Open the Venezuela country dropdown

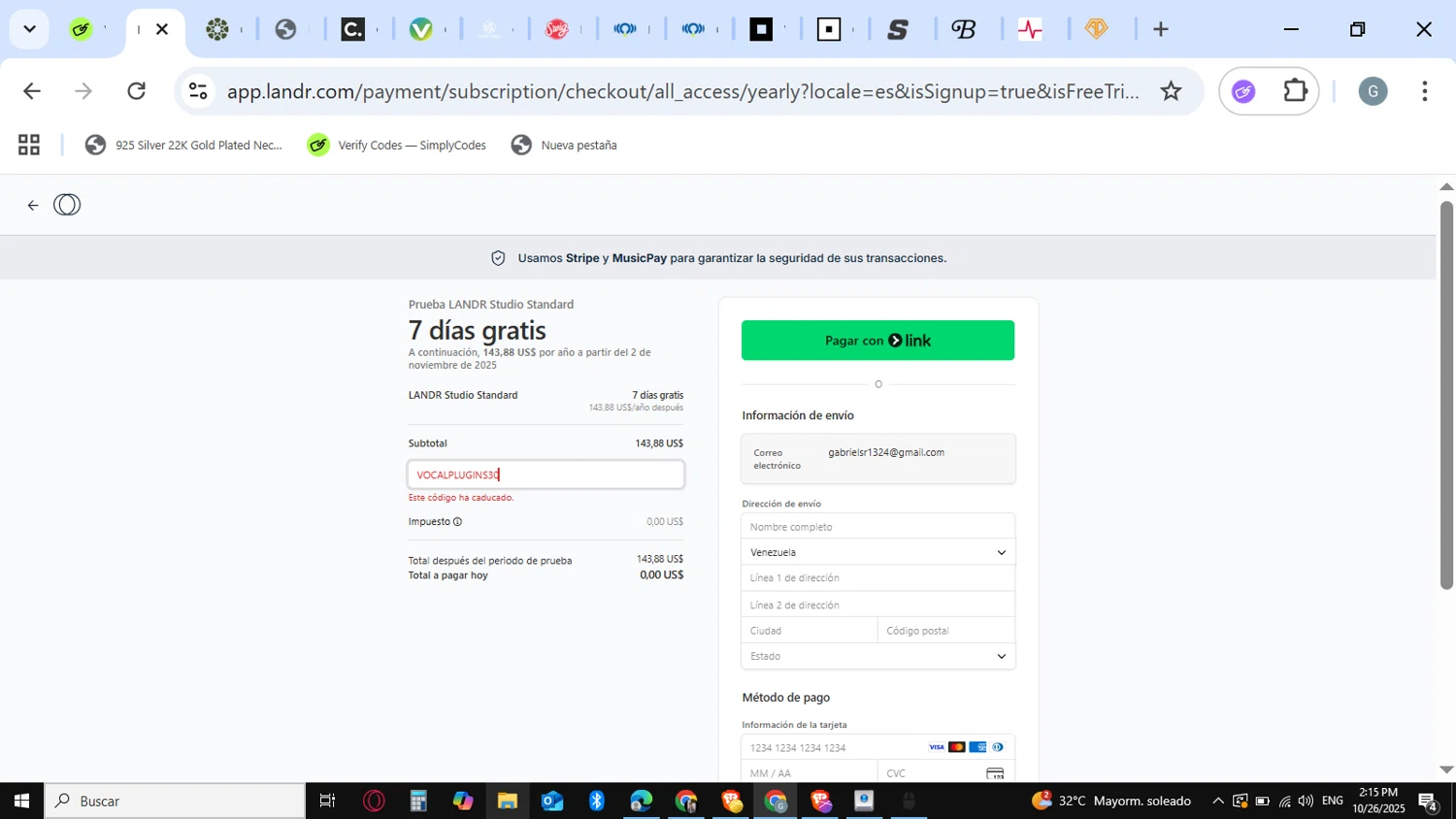point(877,552)
